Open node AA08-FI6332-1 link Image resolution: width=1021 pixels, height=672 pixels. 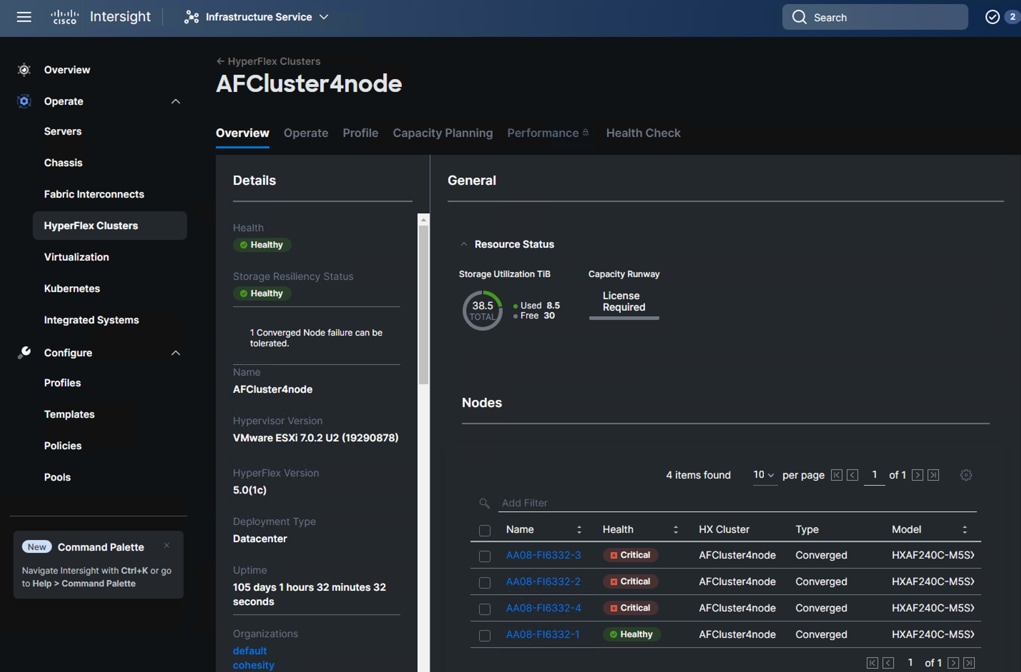pyautogui.click(x=542, y=634)
